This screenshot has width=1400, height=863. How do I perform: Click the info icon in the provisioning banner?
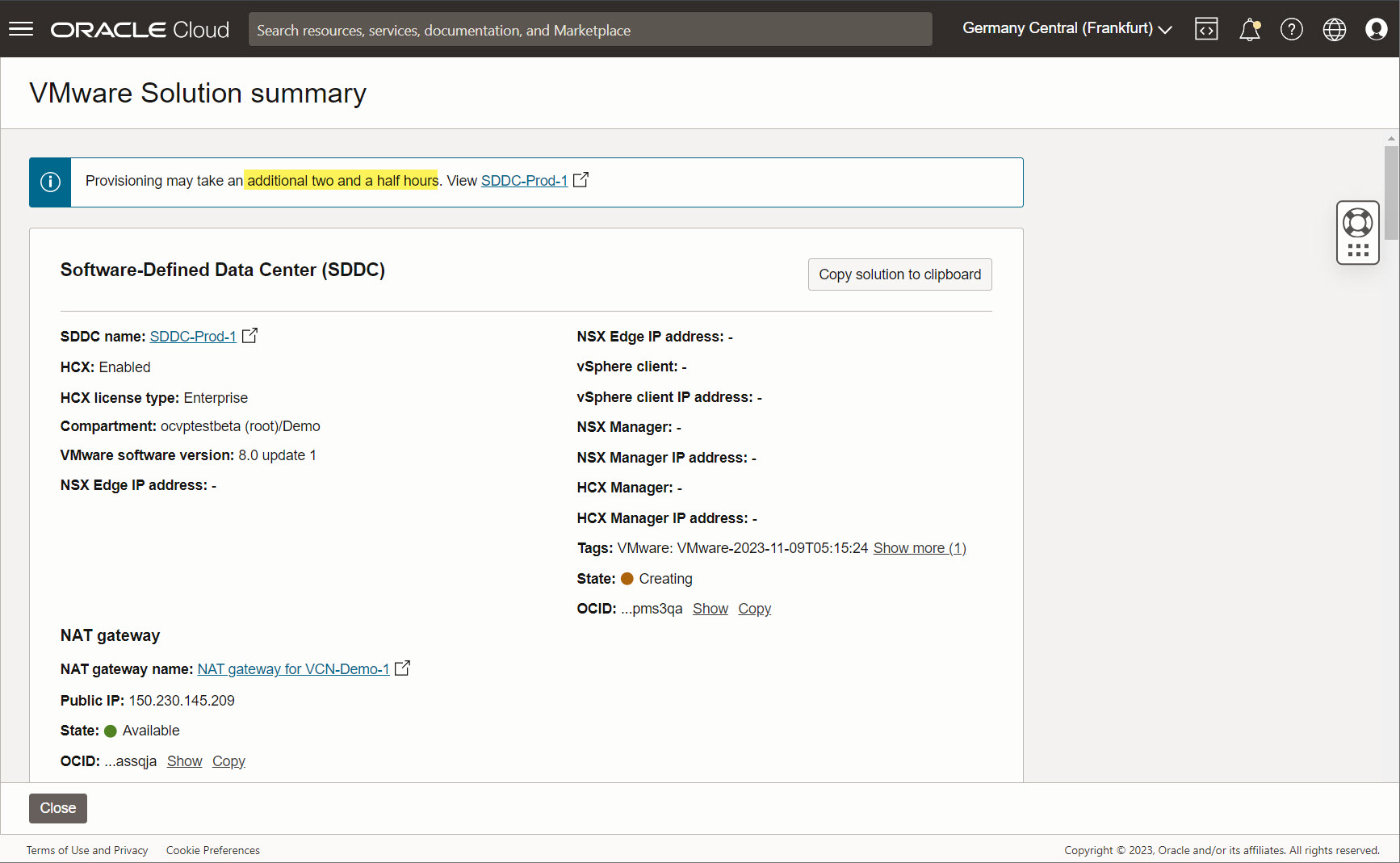point(50,182)
